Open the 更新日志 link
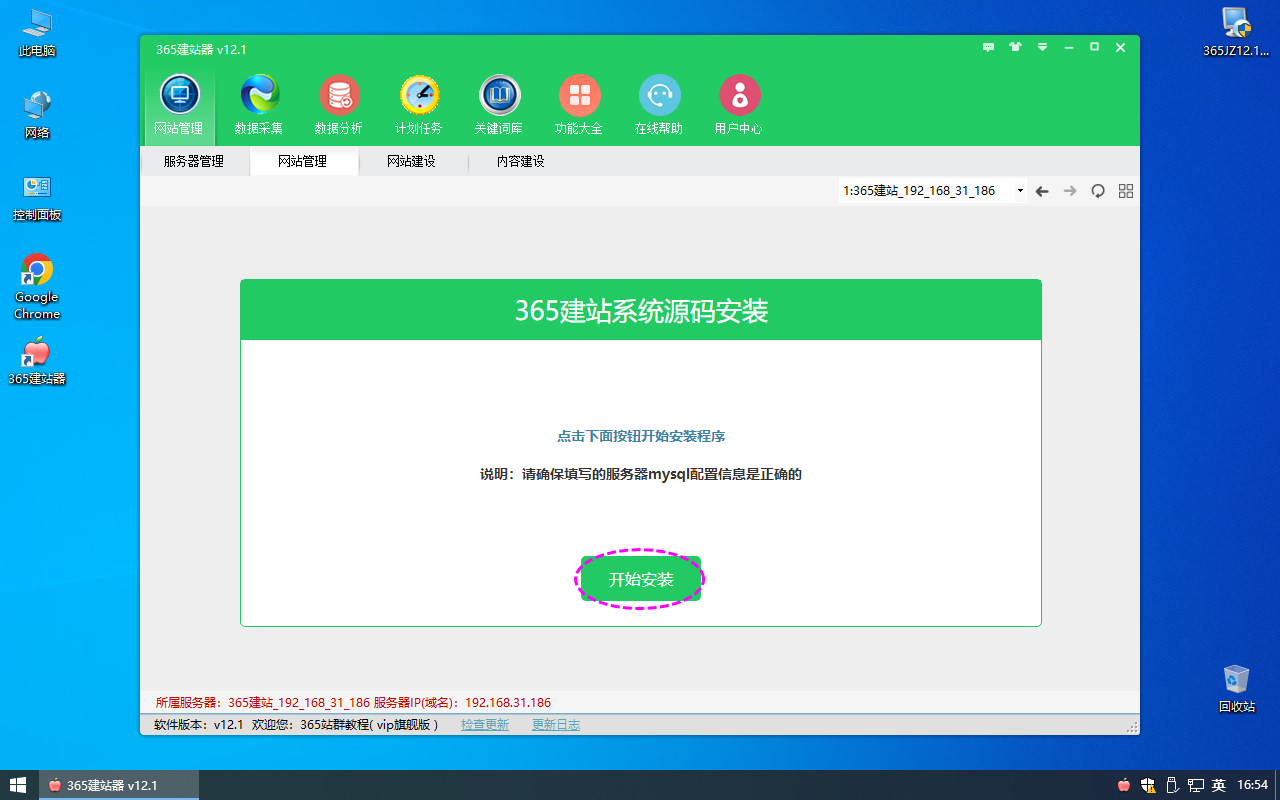Image resolution: width=1280 pixels, height=800 pixels. coord(556,725)
